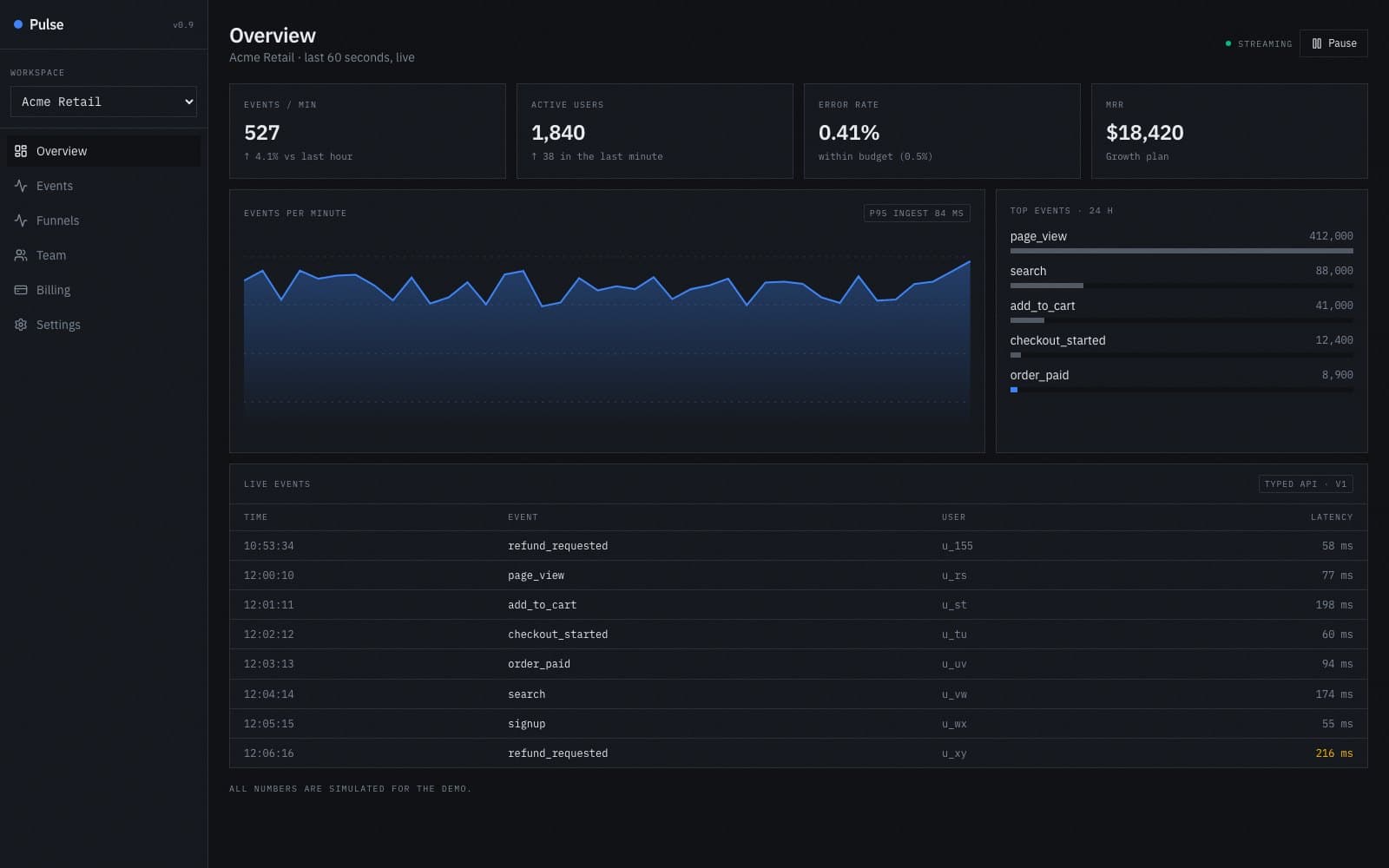Open Settings from the sidebar
The image size is (1389, 868).
(x=103, y=325)
